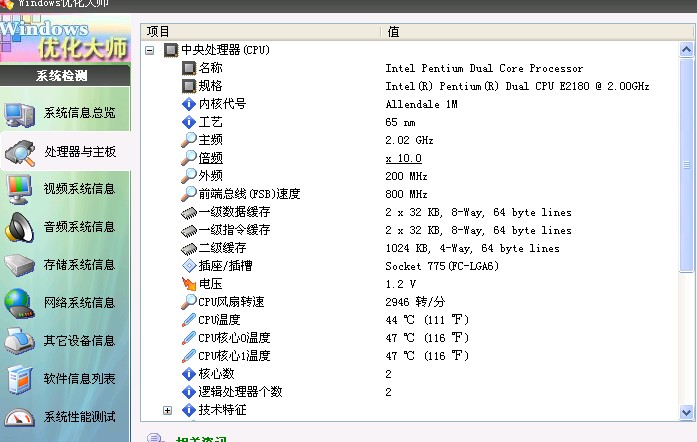The height and width of the screenshot is (442, 697).
Task: Click scrollbar down arrow in CPU list
Action: tap(686, 413)
